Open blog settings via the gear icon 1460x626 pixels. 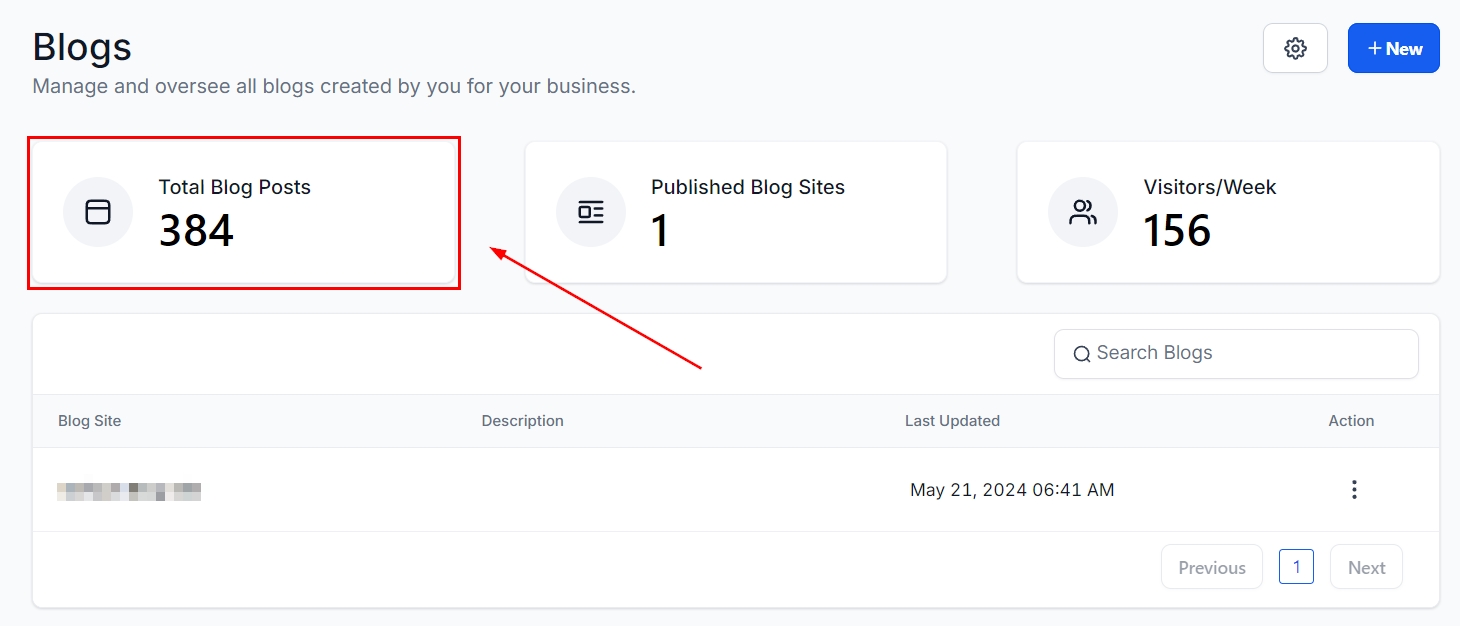point(1295,48)
